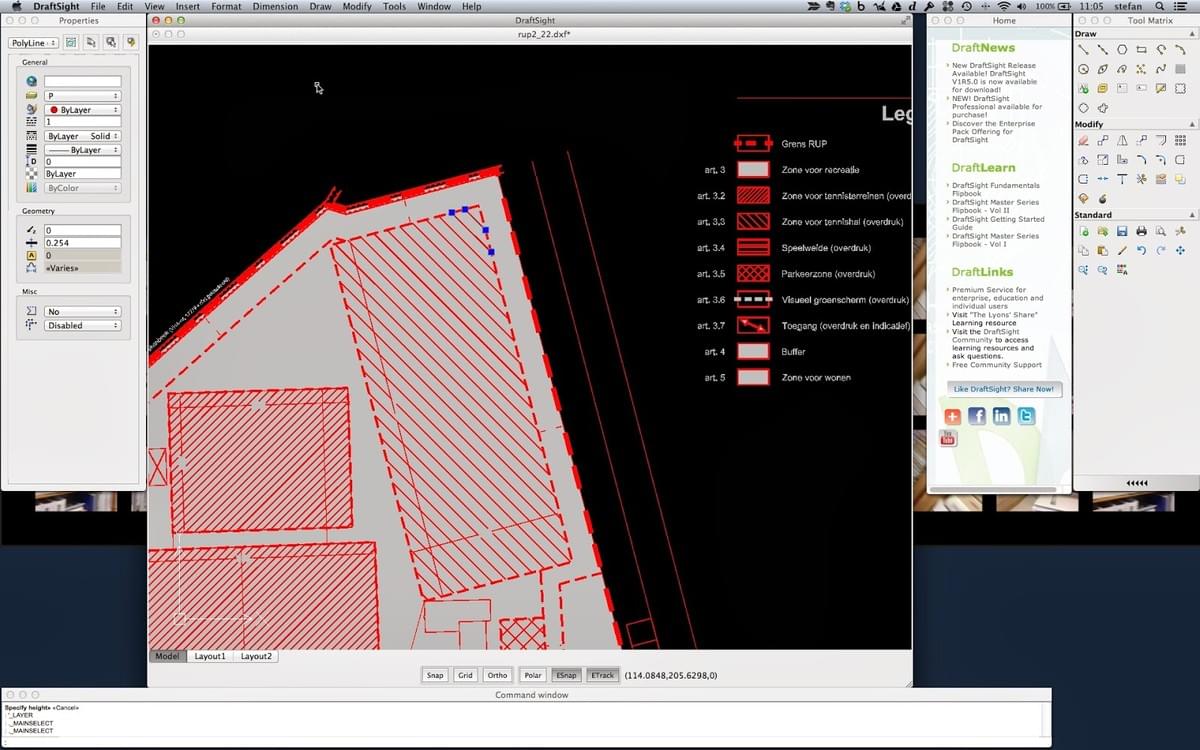Open the Misc dropdown set to No
The height and width of the screenshot is (750, 1200).
(x=83, y=312)
